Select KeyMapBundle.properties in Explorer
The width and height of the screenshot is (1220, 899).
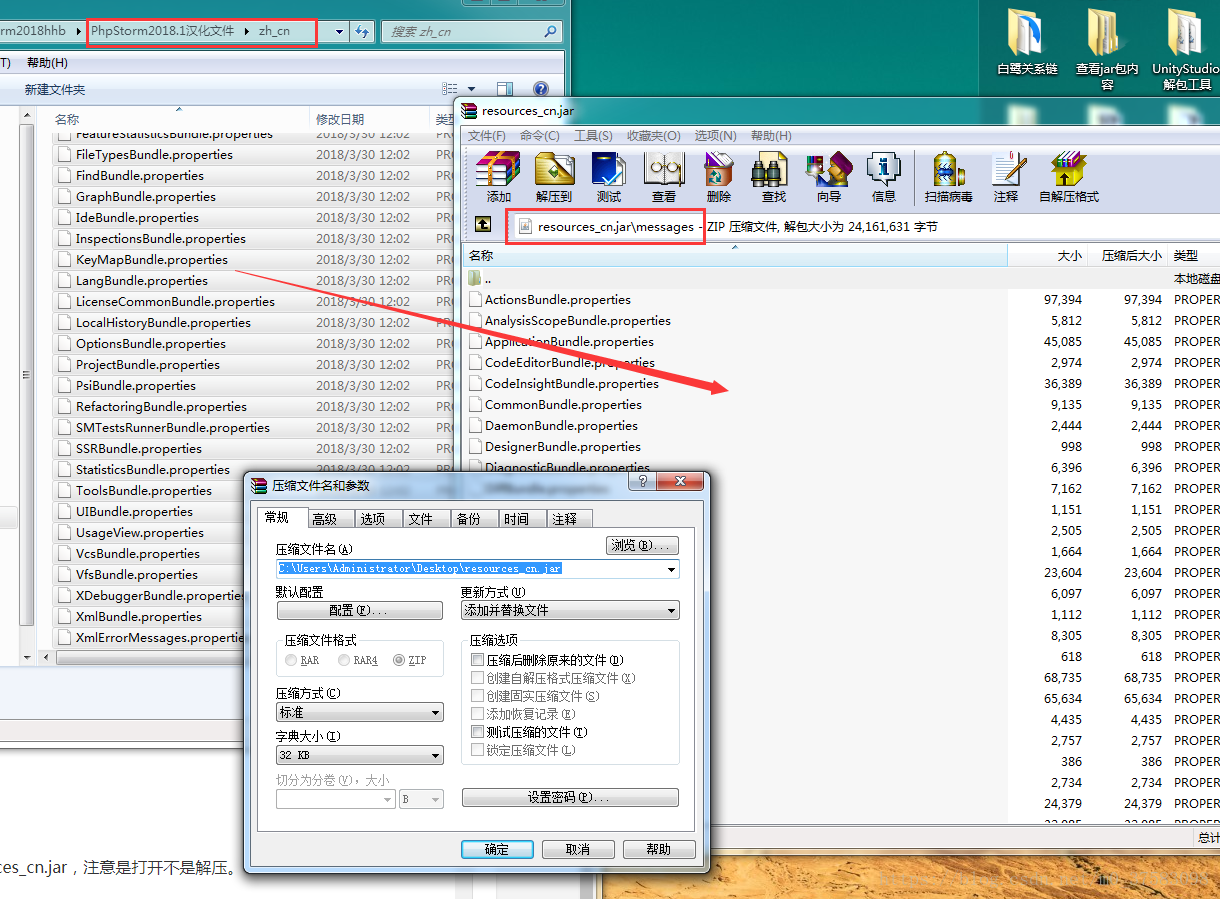click(x=152, y=259)
